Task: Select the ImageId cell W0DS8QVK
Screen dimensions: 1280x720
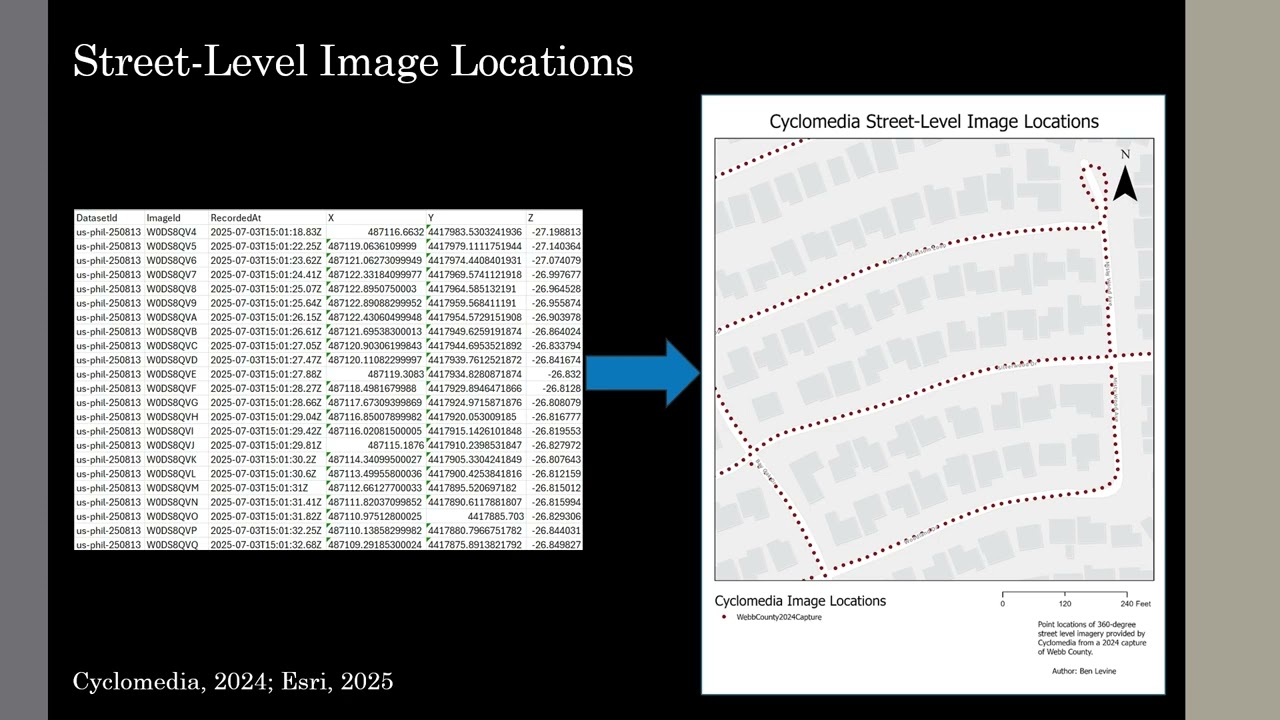Action: click(171, 459)
